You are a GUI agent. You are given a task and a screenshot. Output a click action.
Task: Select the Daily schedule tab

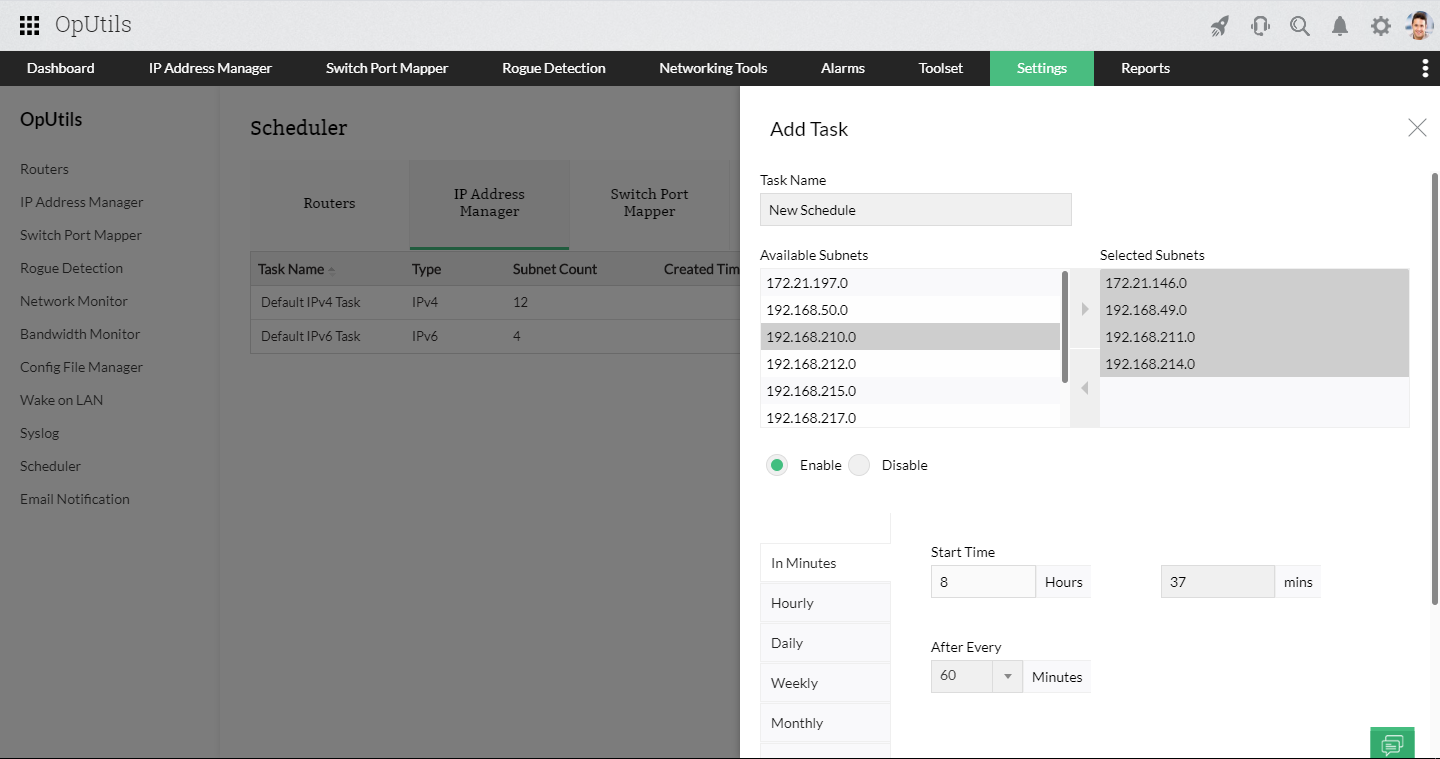[x=825, y=643]
